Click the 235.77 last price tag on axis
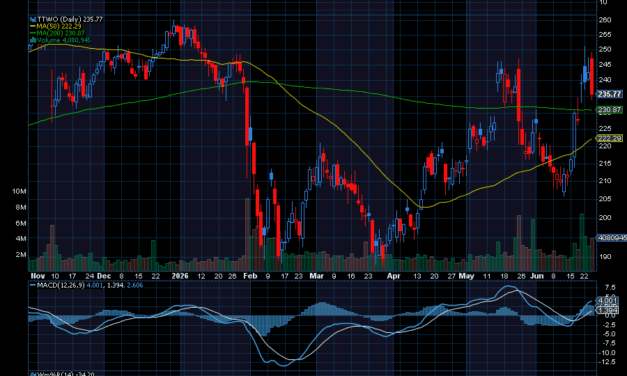627x376 pixels. pos(609,94)
